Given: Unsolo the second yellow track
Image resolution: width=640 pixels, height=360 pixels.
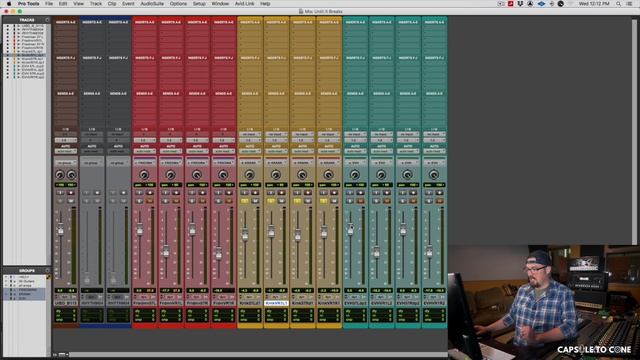Looking at the screenshot, I should 271,201.
